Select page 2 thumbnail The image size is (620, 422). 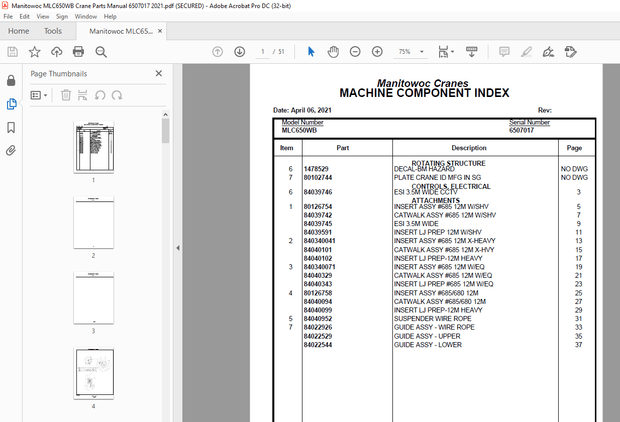tap(94, 223)
